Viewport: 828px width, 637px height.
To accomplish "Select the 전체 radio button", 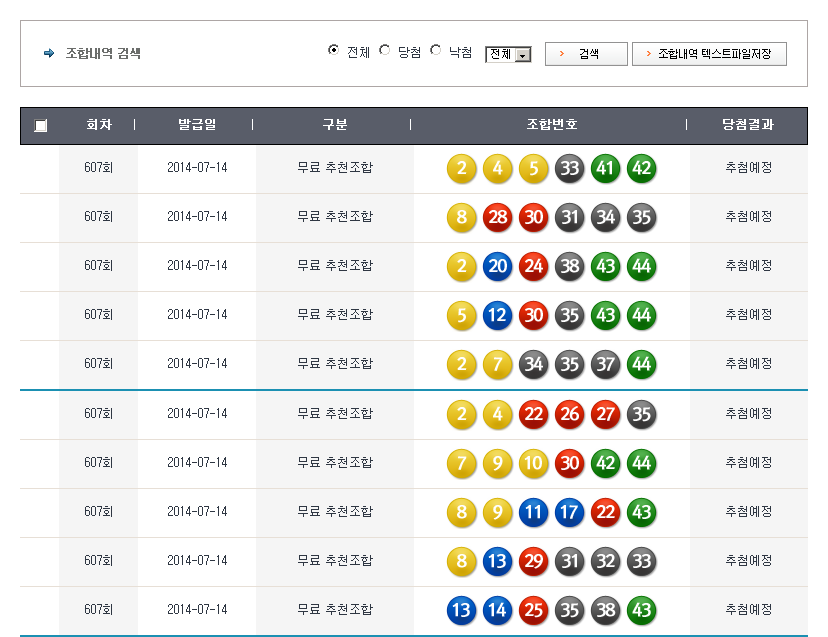I will pos(334,51).
